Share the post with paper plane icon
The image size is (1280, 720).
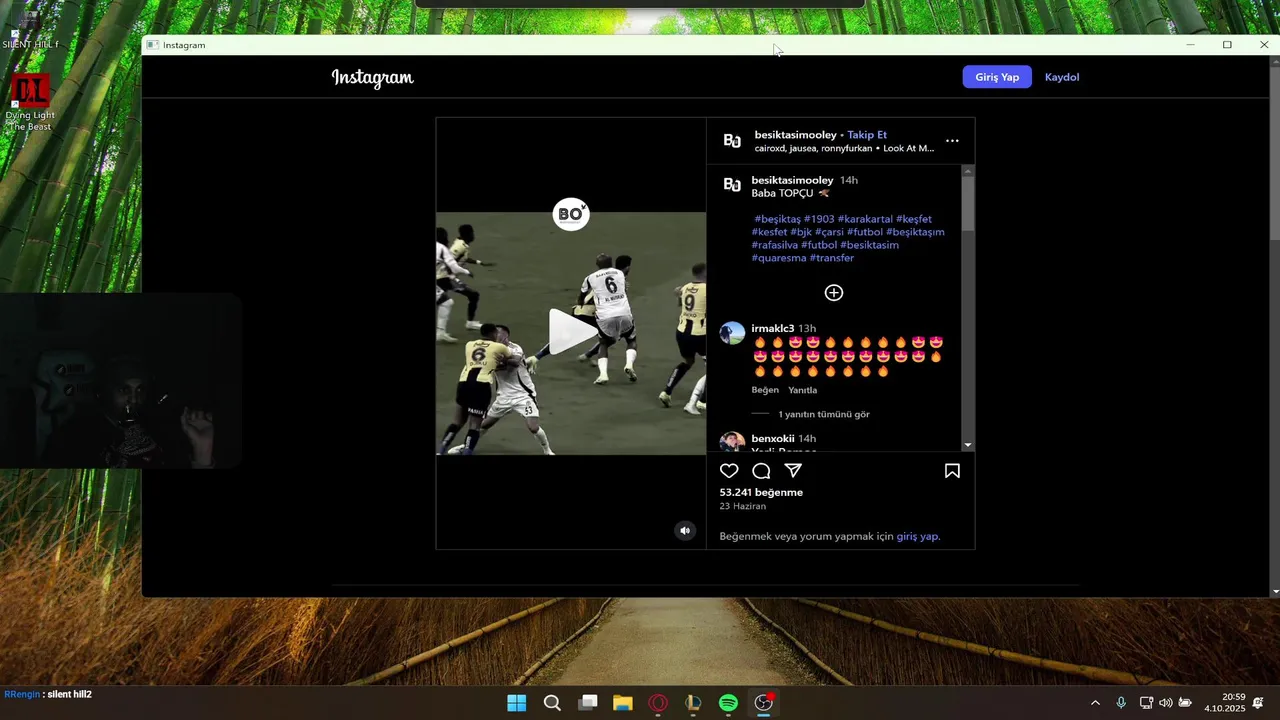[x=793, y=471]
